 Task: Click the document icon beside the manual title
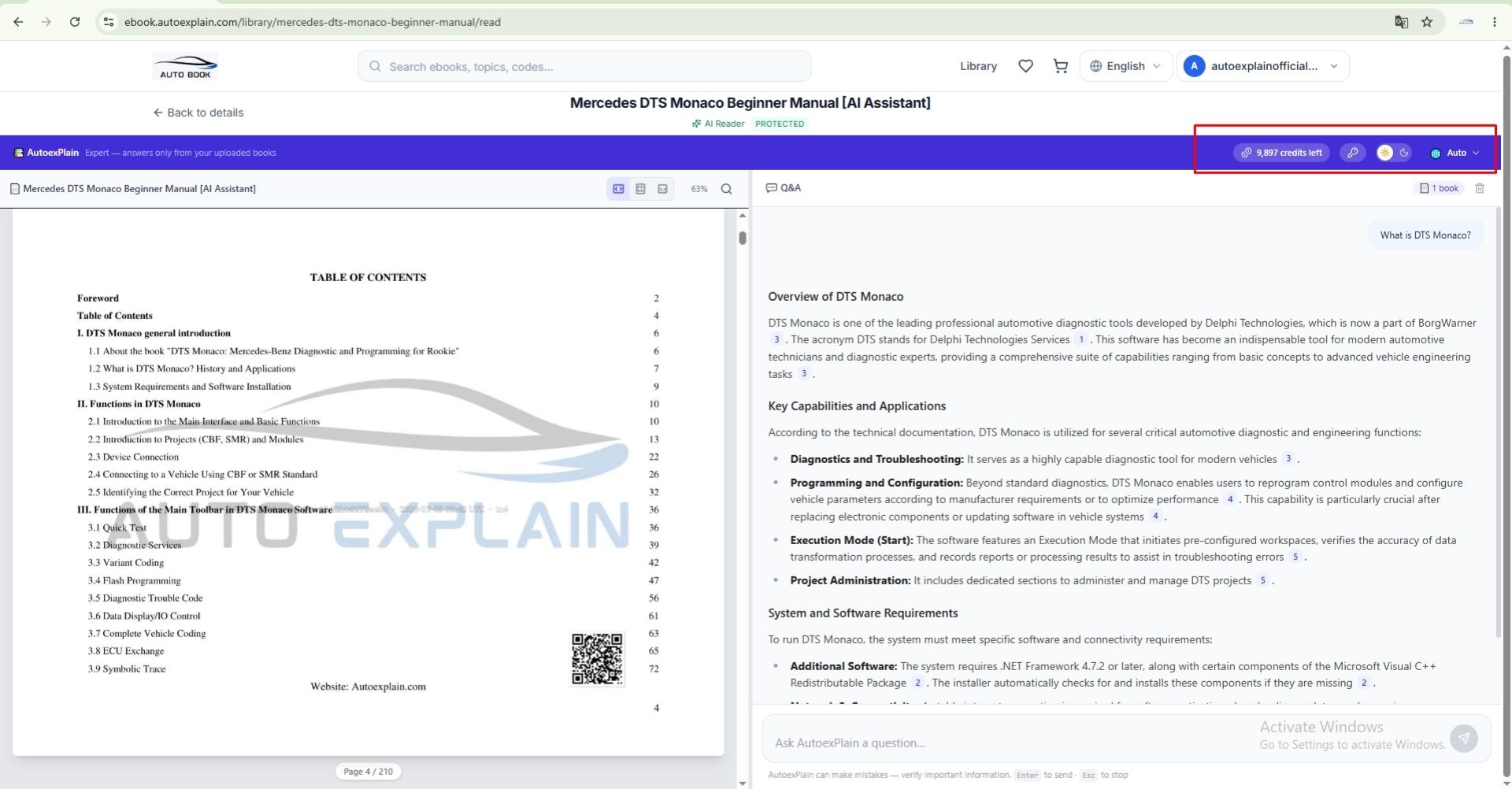(15, 189)
